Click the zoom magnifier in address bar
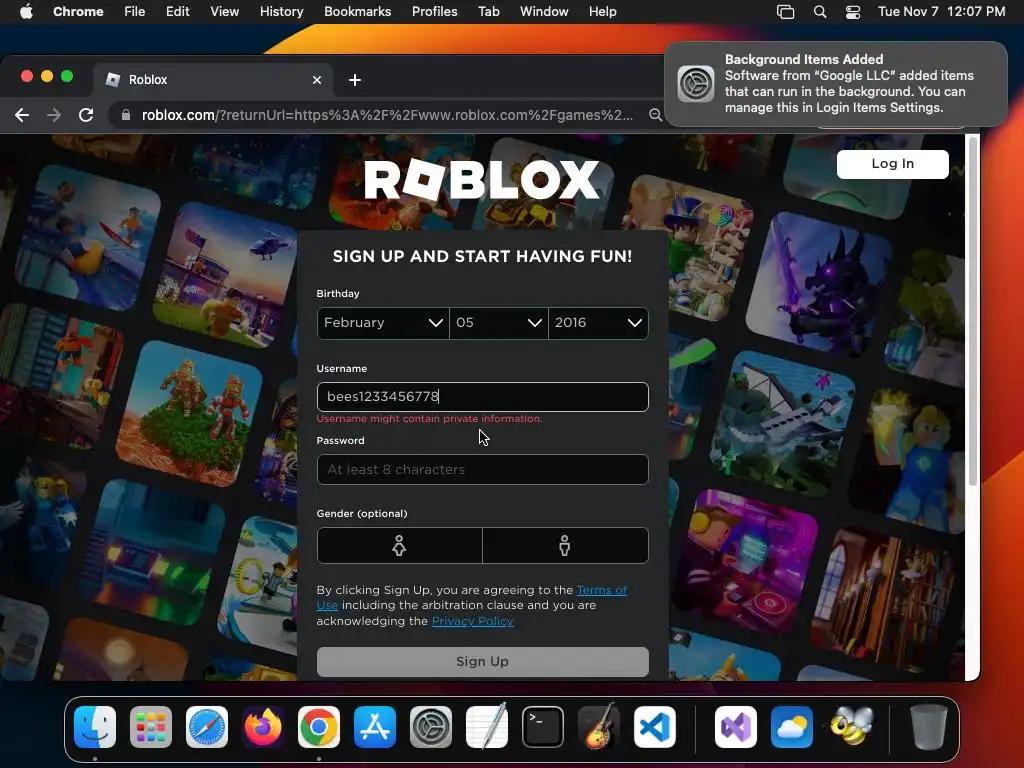The width and height of the screenshot is (1024, 768). click(x=655, y=115)
